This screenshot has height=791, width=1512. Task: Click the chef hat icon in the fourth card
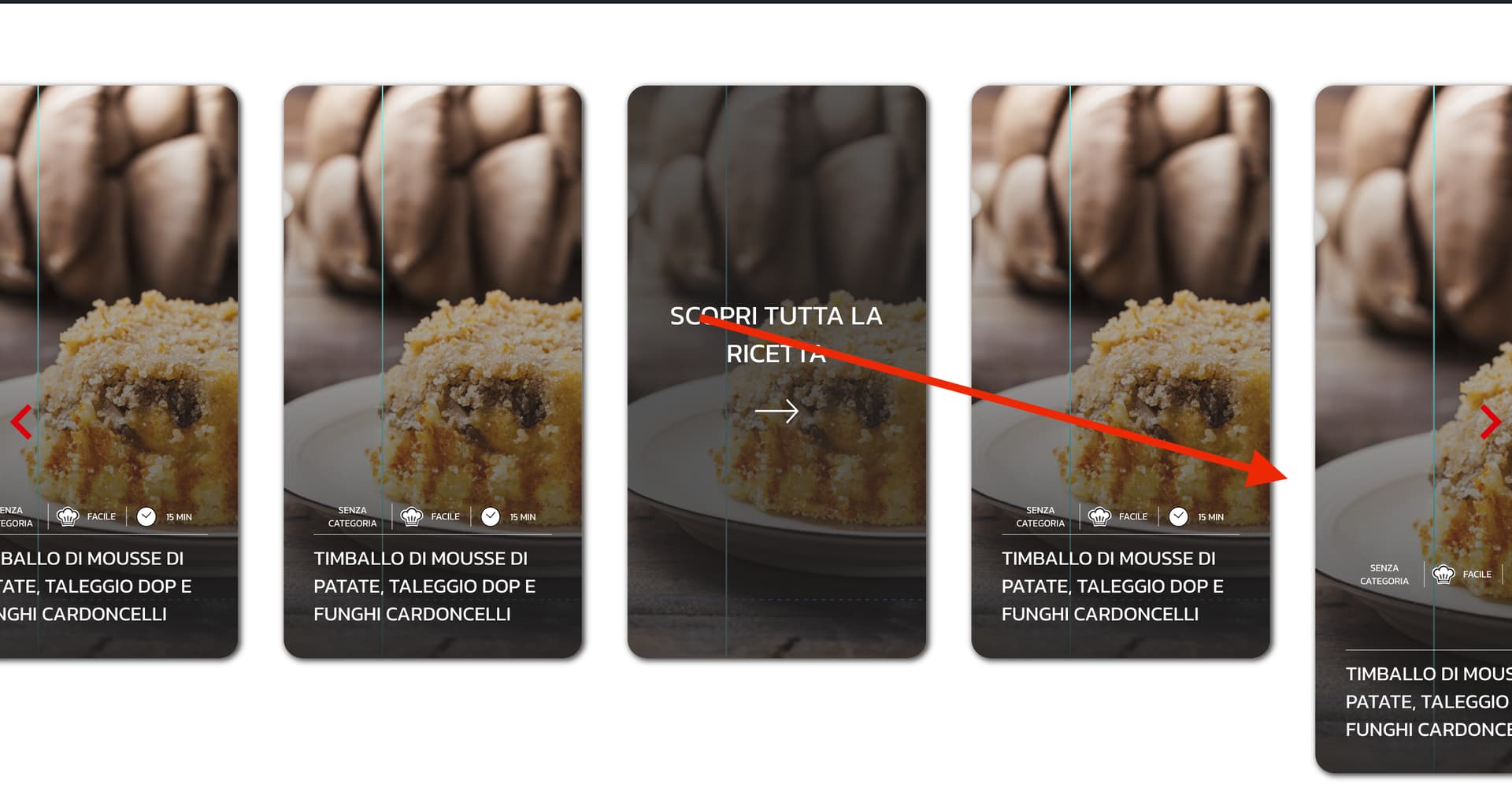click(1099, 516)
